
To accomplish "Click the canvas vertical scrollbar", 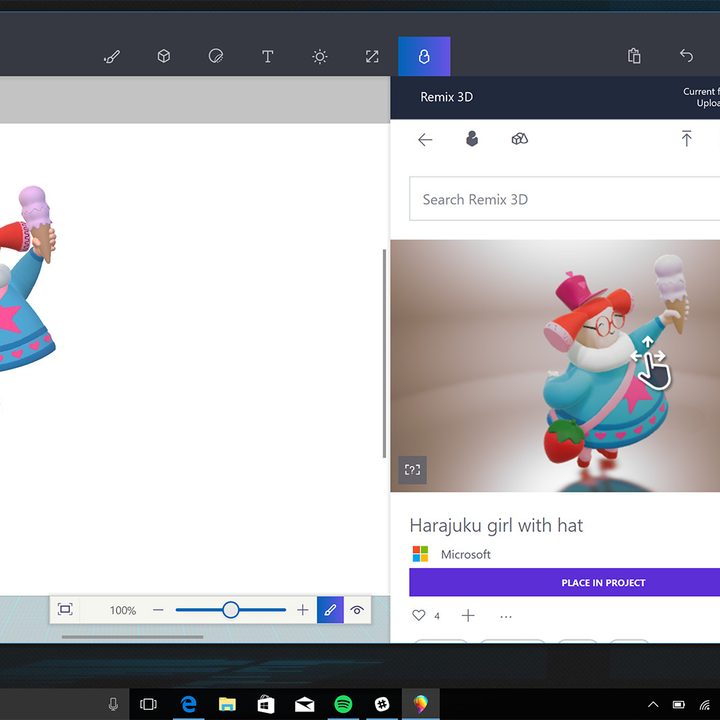I will point(384,354).
